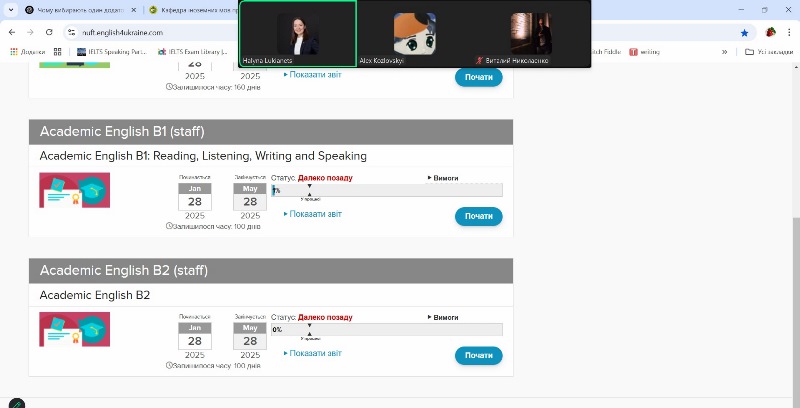Open the Chrome three-dot menu
Image resolution: width=800 pixels, height=408 pixels.
(789, 32)
